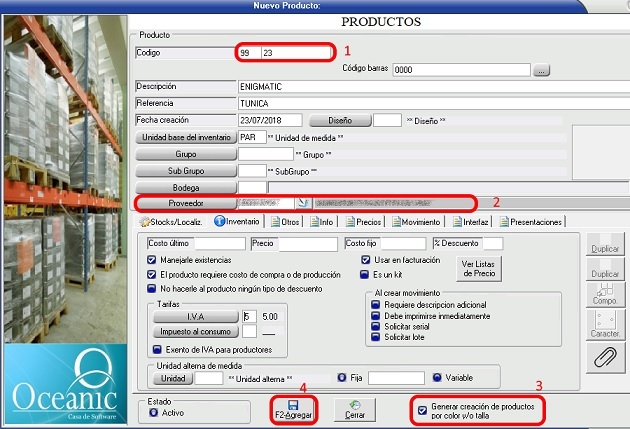Image resolution: width=630 pixels, height=429 pixels.
Task: Click the Caracter. button on right
Action: coord(606,323)
